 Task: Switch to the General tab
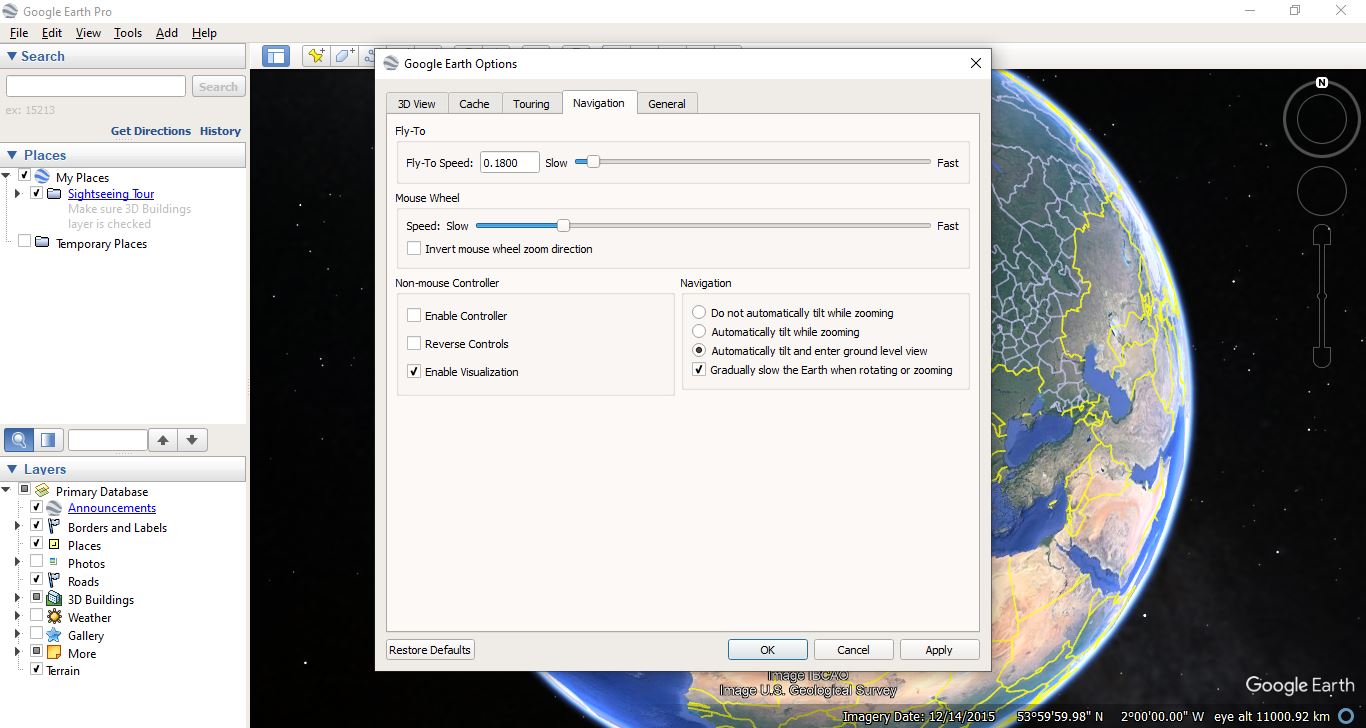[x=667, y=103]
